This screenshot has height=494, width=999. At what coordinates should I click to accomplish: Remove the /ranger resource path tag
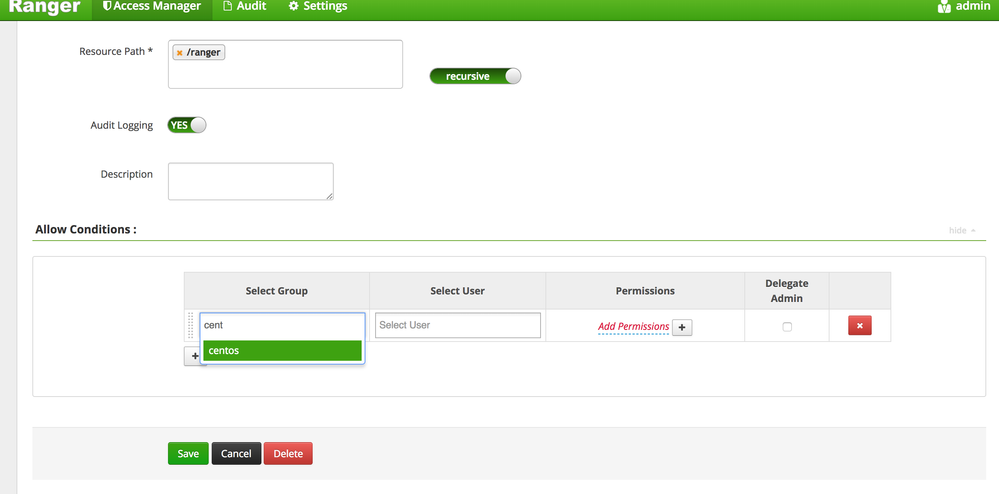pyautogui.click(x=180, y=53)
